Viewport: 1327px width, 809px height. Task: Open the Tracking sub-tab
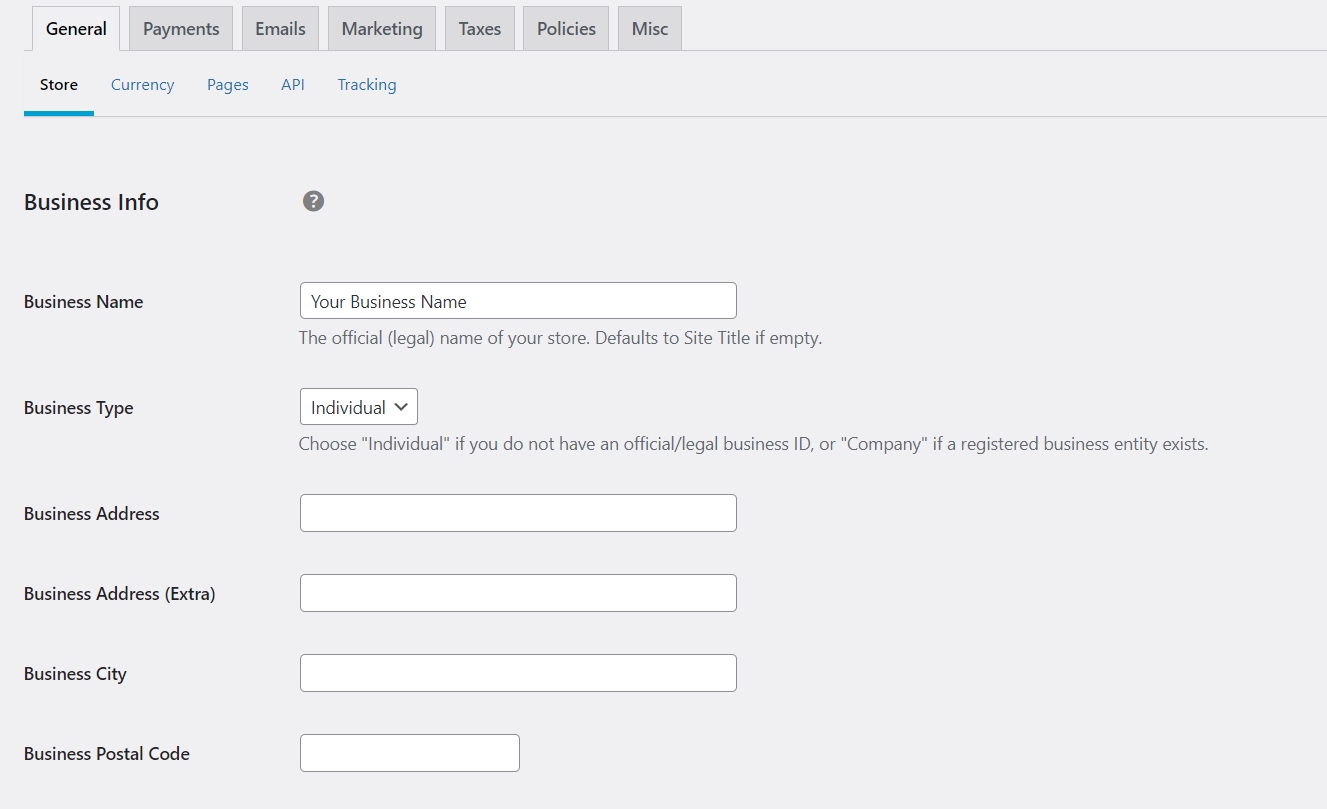coord(367,85)
